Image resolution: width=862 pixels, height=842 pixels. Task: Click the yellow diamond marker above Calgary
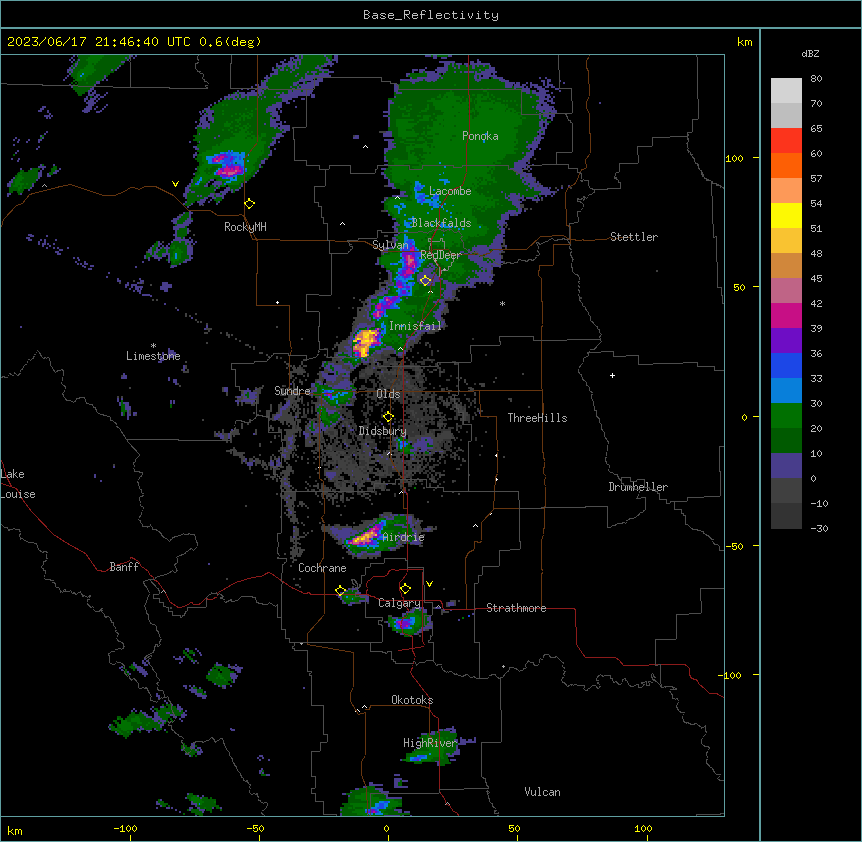[x=406, y=589]
